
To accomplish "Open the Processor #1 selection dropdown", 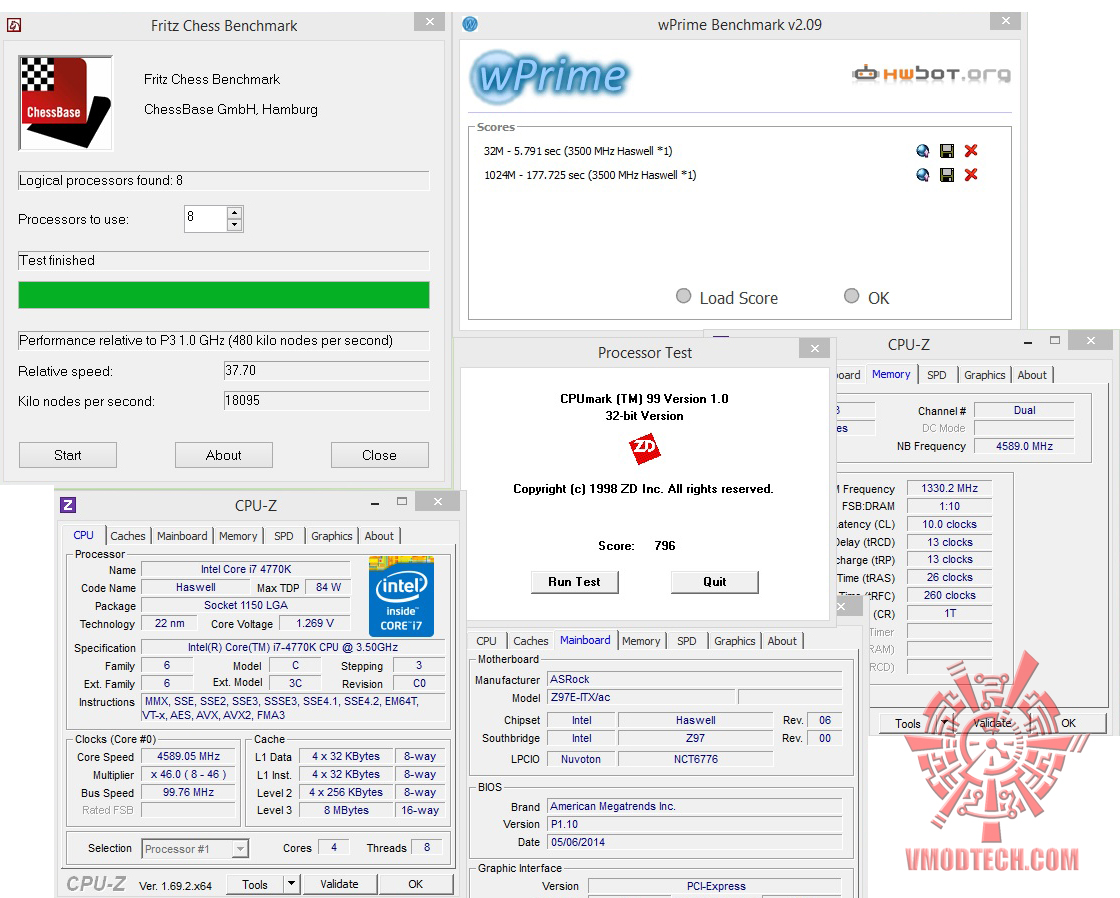I will tap(241, 849).
